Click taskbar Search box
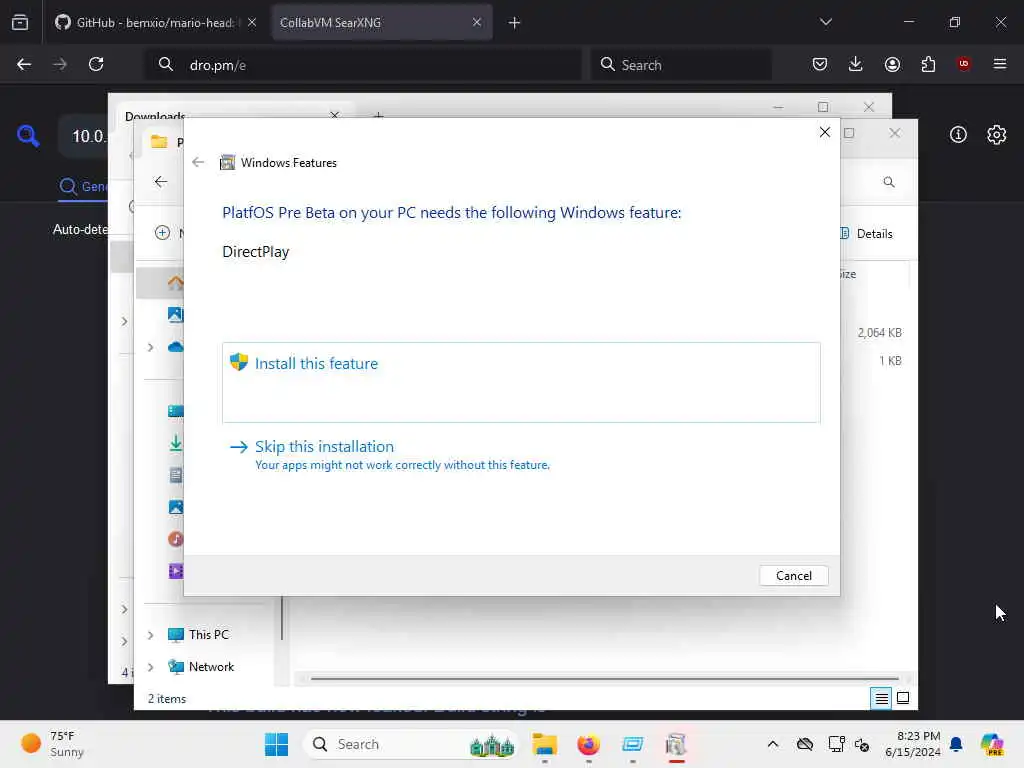The height and width of the screenshot is (768, 1024). (410, 744)
